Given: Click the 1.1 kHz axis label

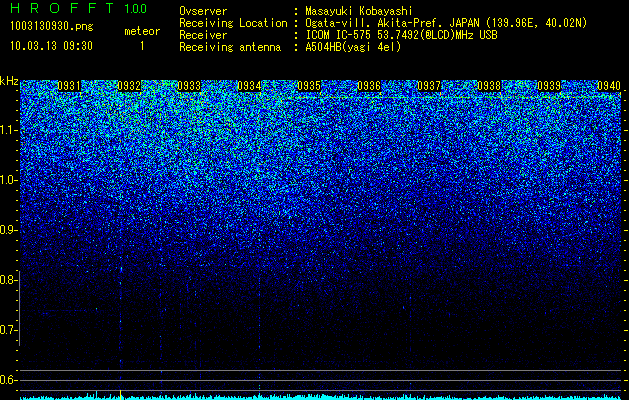Looking at the screenshot, I should 8,130.
